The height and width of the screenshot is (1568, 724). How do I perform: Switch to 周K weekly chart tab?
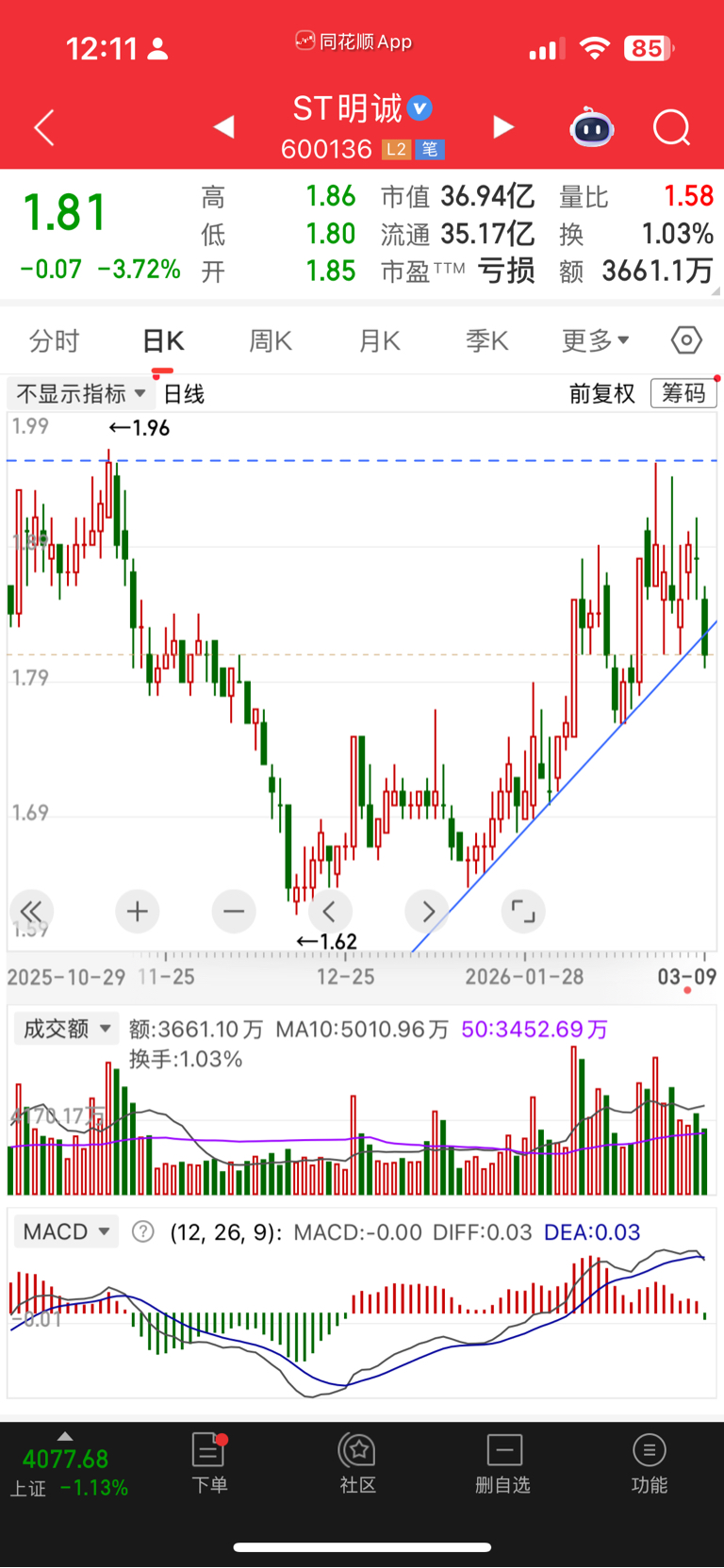coord(271,340)
